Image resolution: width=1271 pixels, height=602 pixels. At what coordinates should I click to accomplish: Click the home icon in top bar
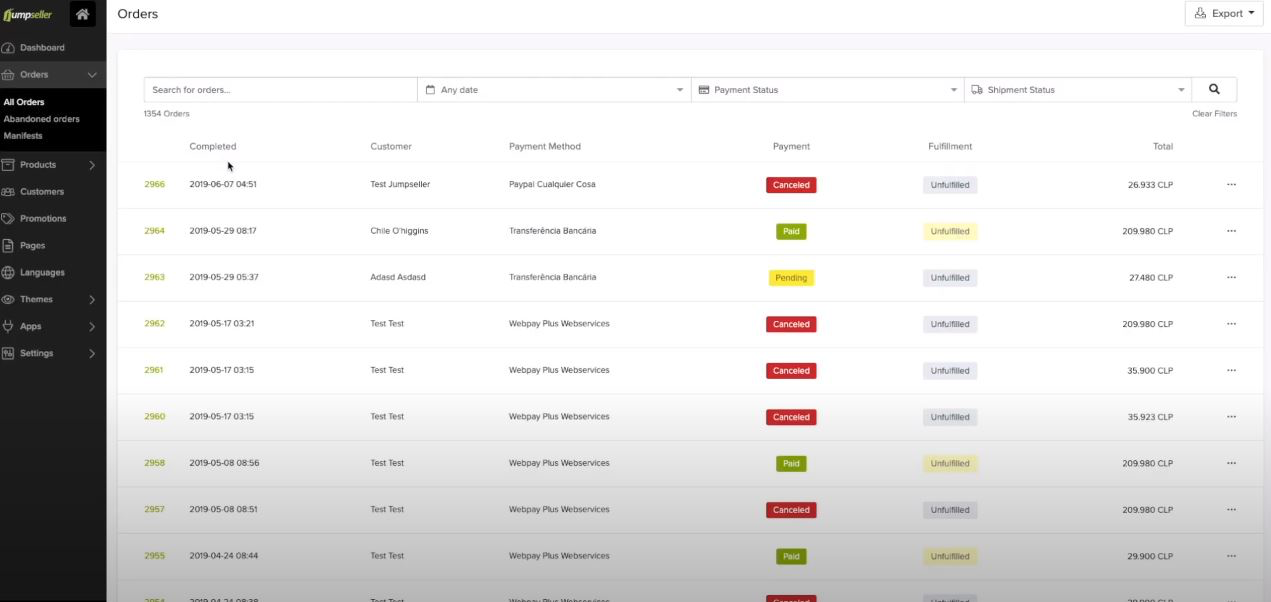click(x=83, y=14)
